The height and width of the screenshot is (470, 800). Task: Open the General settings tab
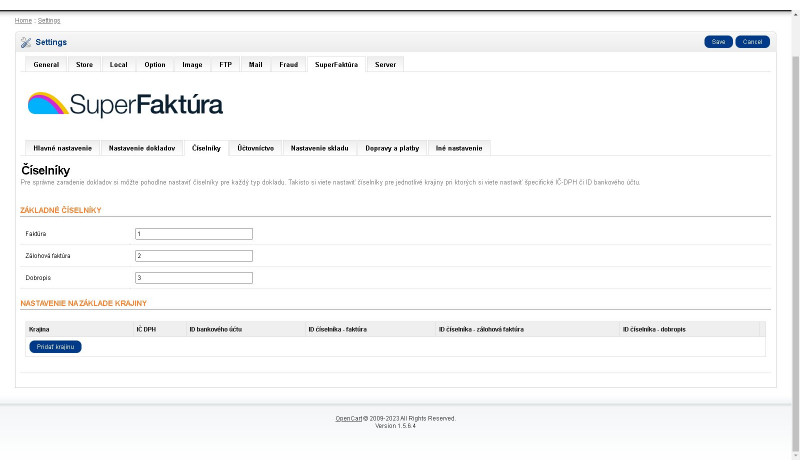click(x=46, y=65)
